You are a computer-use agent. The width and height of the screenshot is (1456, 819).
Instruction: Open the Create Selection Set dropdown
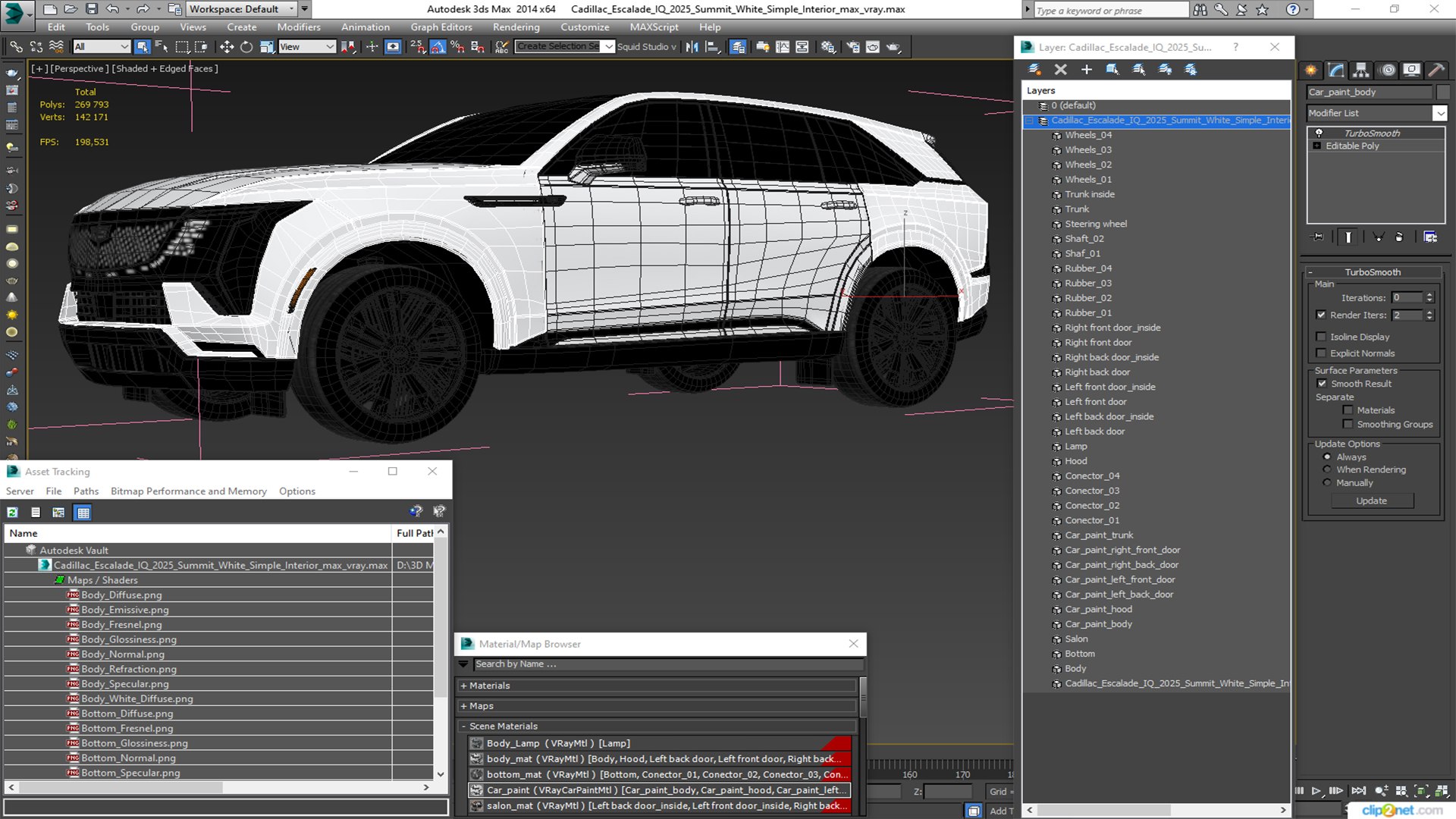click(x=608, y=47)
